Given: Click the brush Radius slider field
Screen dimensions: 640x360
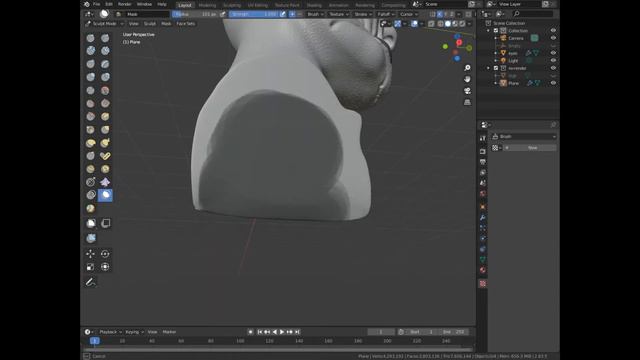Looking at the screenshot, I should pos(195,14).
